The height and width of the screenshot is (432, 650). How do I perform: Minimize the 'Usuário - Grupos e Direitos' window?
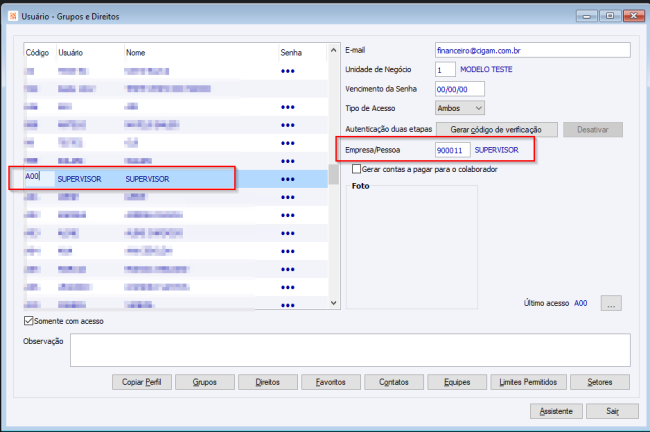(x=587, y=16)
